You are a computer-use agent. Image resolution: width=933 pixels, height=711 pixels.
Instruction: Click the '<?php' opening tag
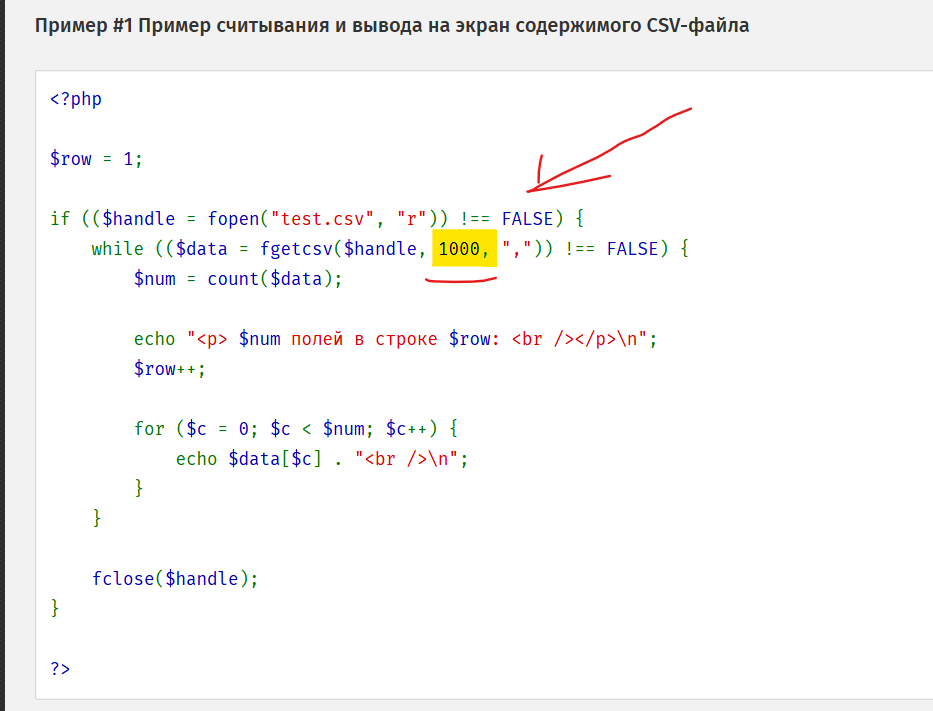click(x=76, y=99)
